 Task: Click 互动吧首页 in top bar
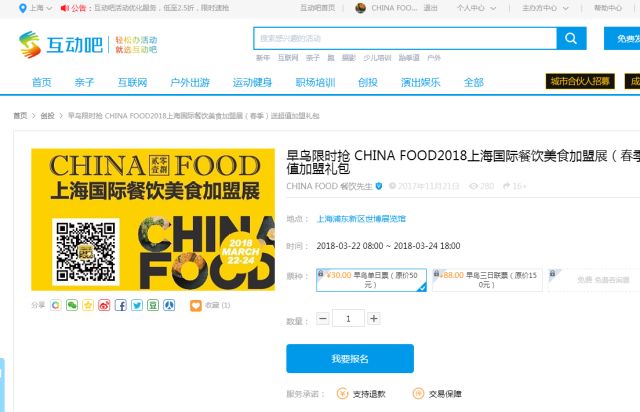tap(318, 8)
